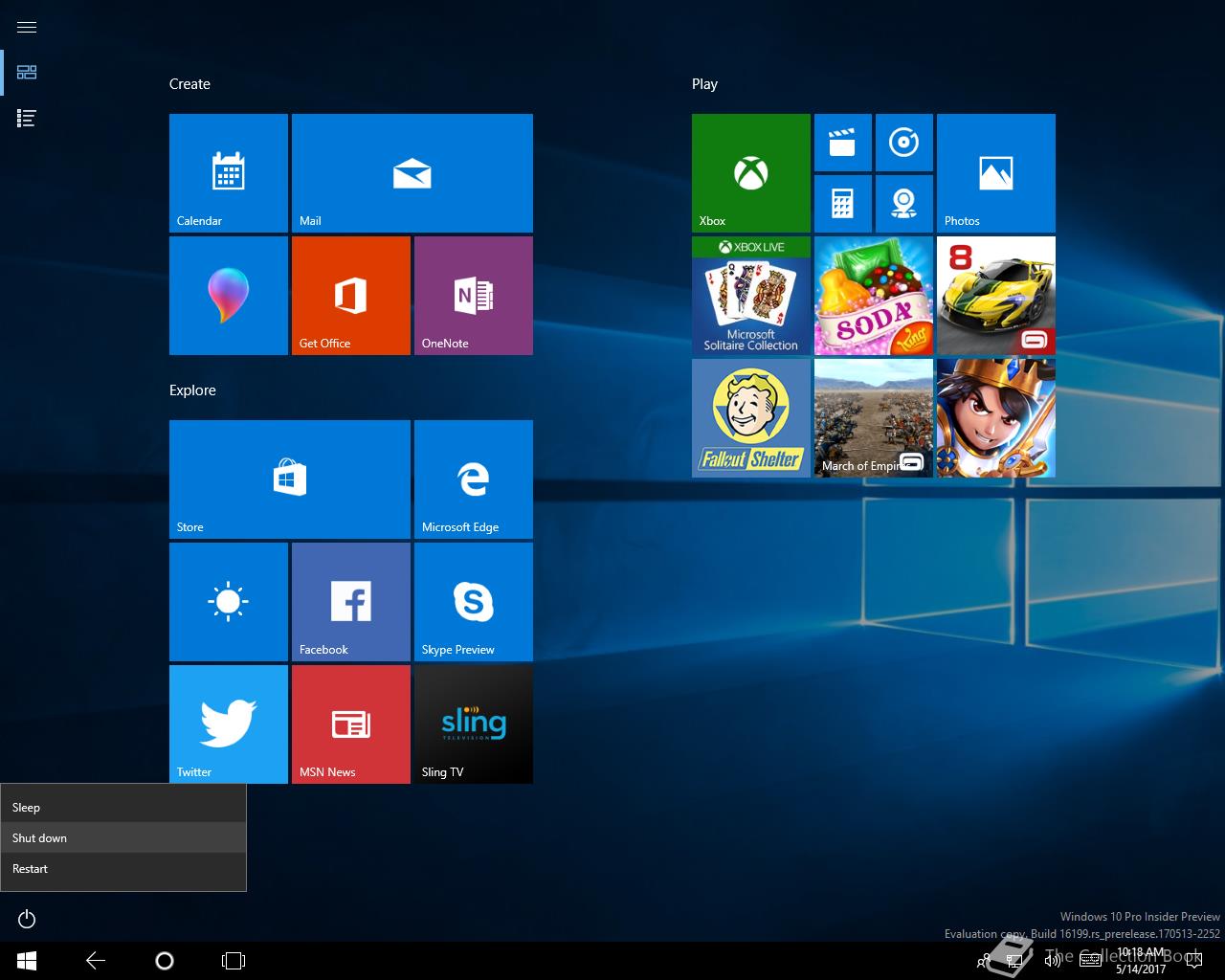Open the Twitter tile
The height and width of the screenshot is (980, 1225).
(x=229, y=724)
